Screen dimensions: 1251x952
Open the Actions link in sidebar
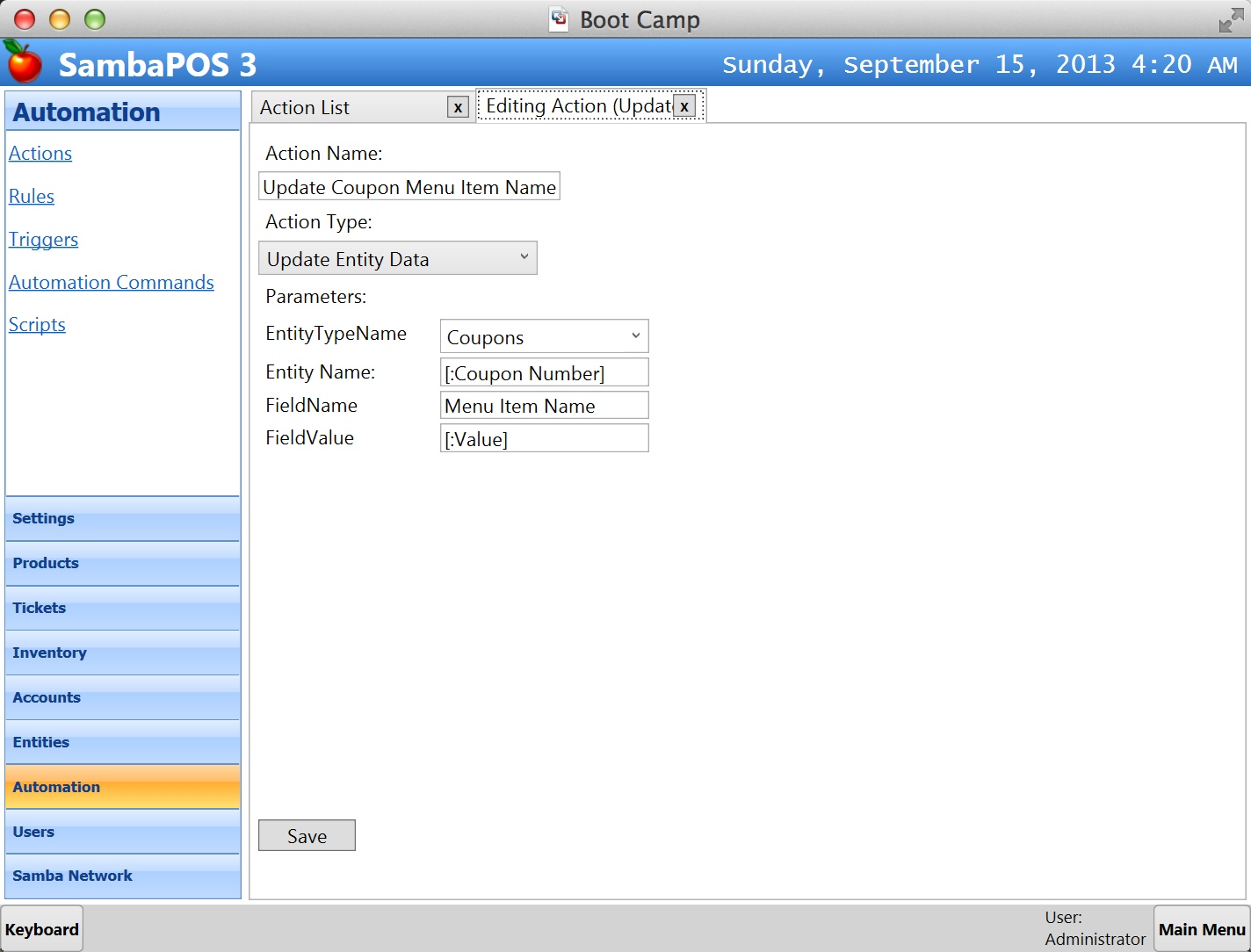(40, 154)
